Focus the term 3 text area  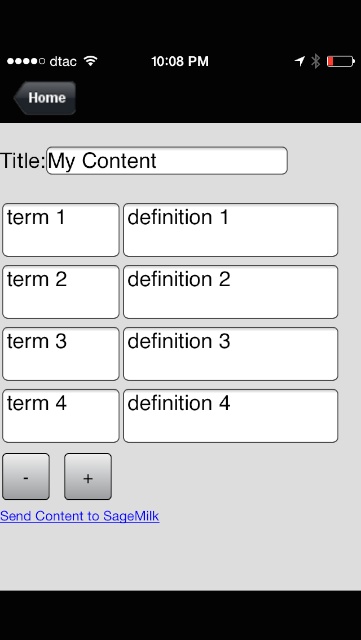point(60,354)
